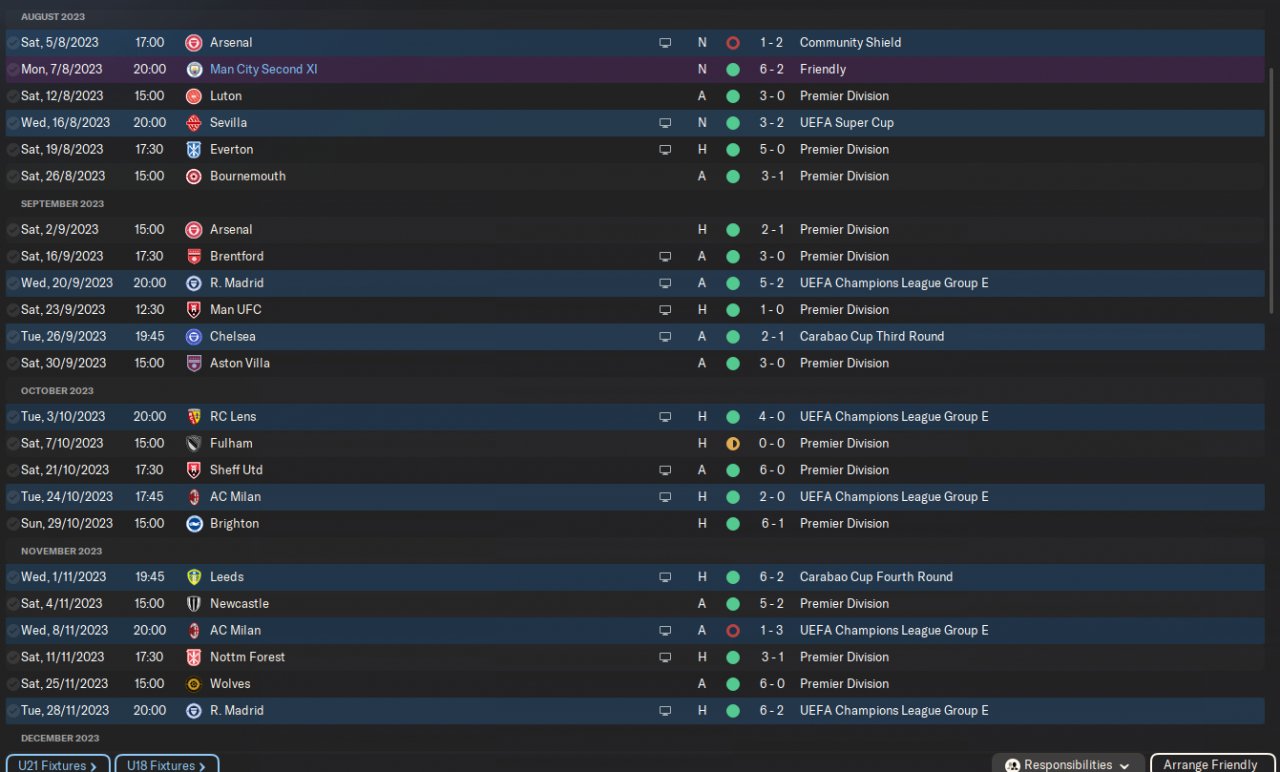This screenshot has width=1280, height=772.
Task: Click the TV broadcast icon on the Brentford row
Action: pos(665,257)
